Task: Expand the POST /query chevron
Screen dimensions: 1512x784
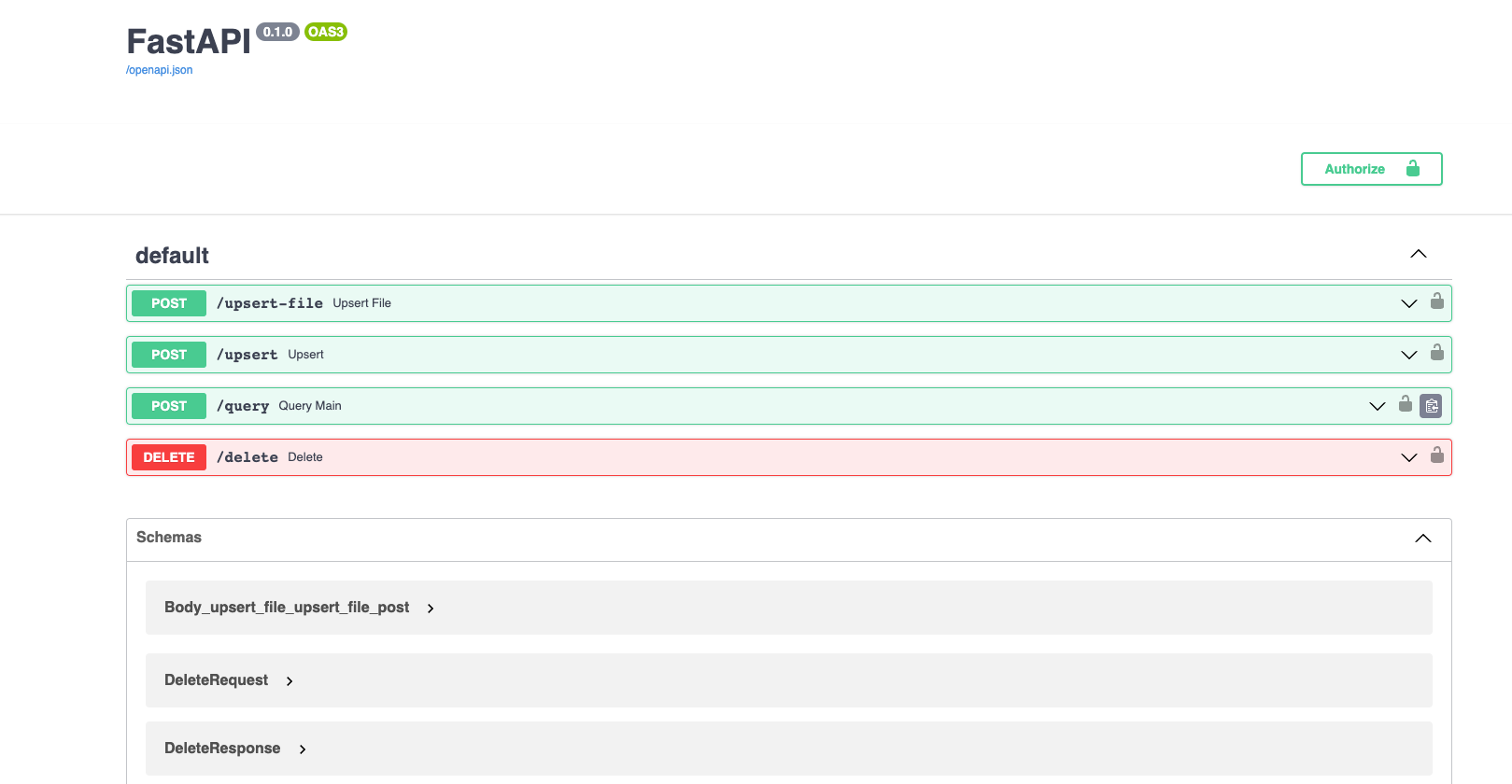Action: click(x=1378, y=406)
